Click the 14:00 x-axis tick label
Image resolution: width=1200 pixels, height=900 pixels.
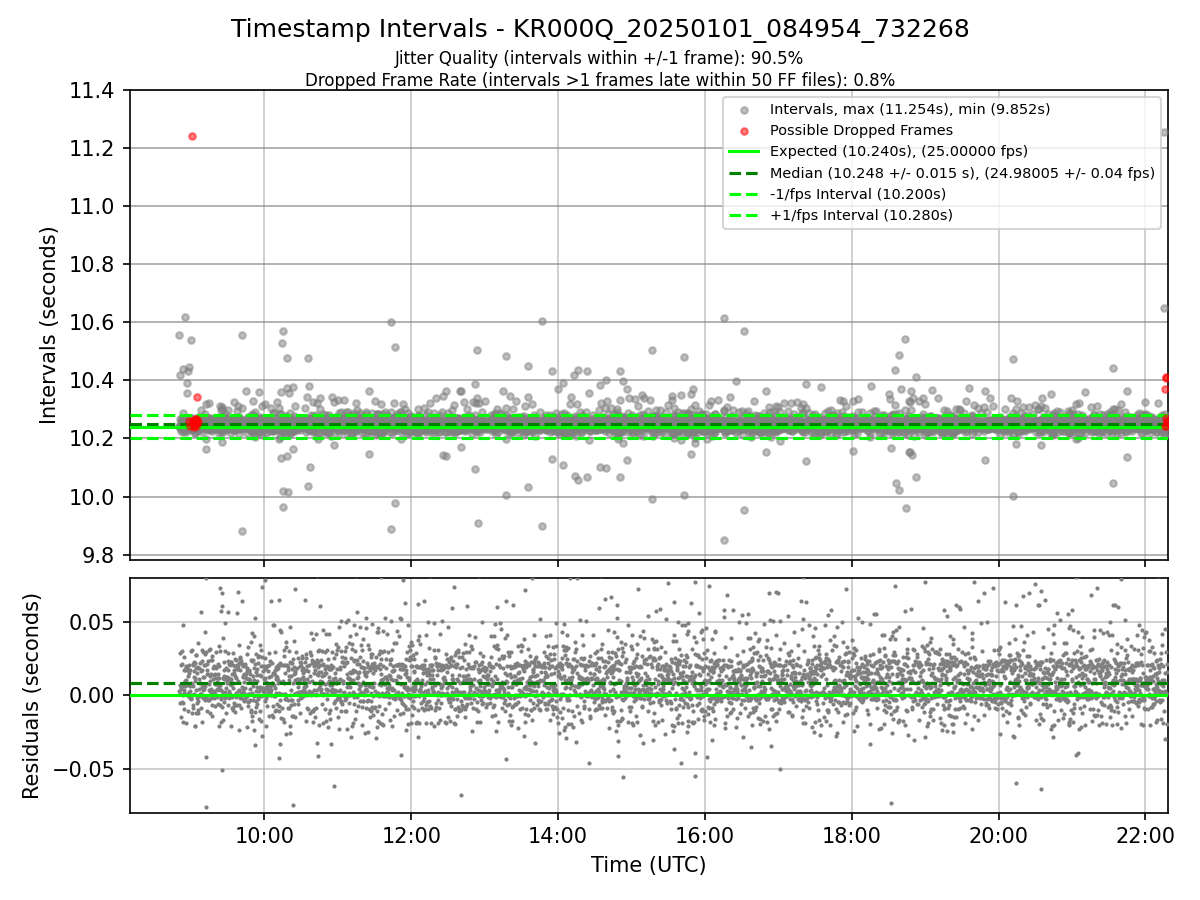pyautogui.click(x=558, y=835)
